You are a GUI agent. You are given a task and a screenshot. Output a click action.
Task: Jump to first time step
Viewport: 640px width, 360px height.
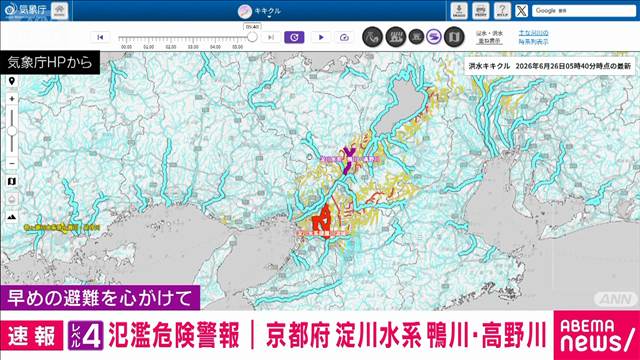(x=100, y=37)
